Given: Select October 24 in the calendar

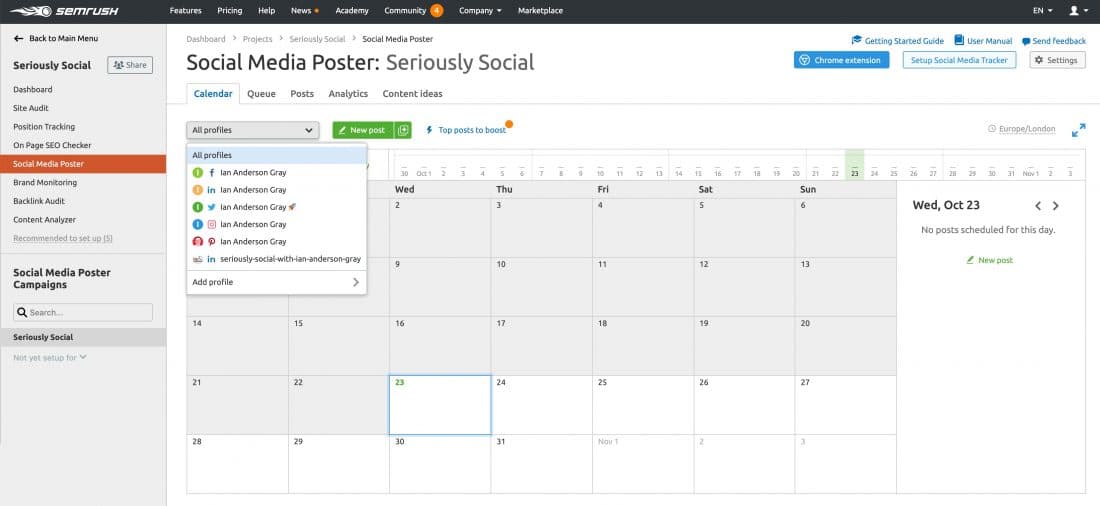Looking at the screenshot, I should tap(542, 405).
